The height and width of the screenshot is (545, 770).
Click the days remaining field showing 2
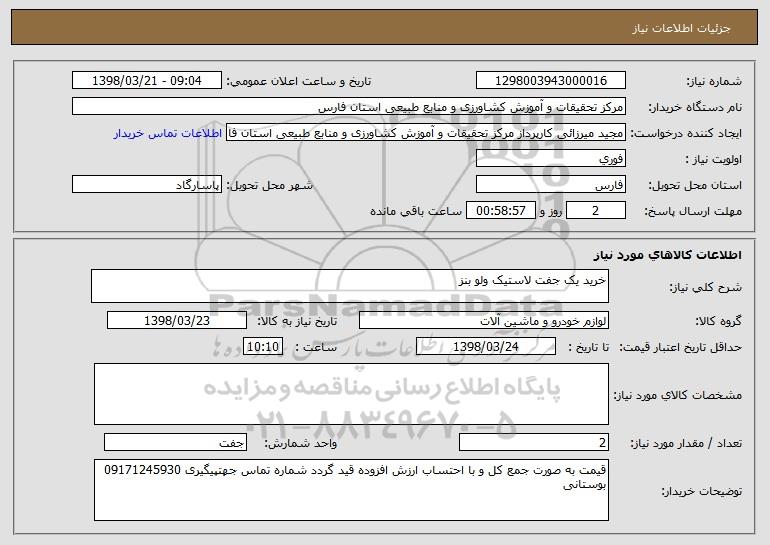tap(596, 211)
